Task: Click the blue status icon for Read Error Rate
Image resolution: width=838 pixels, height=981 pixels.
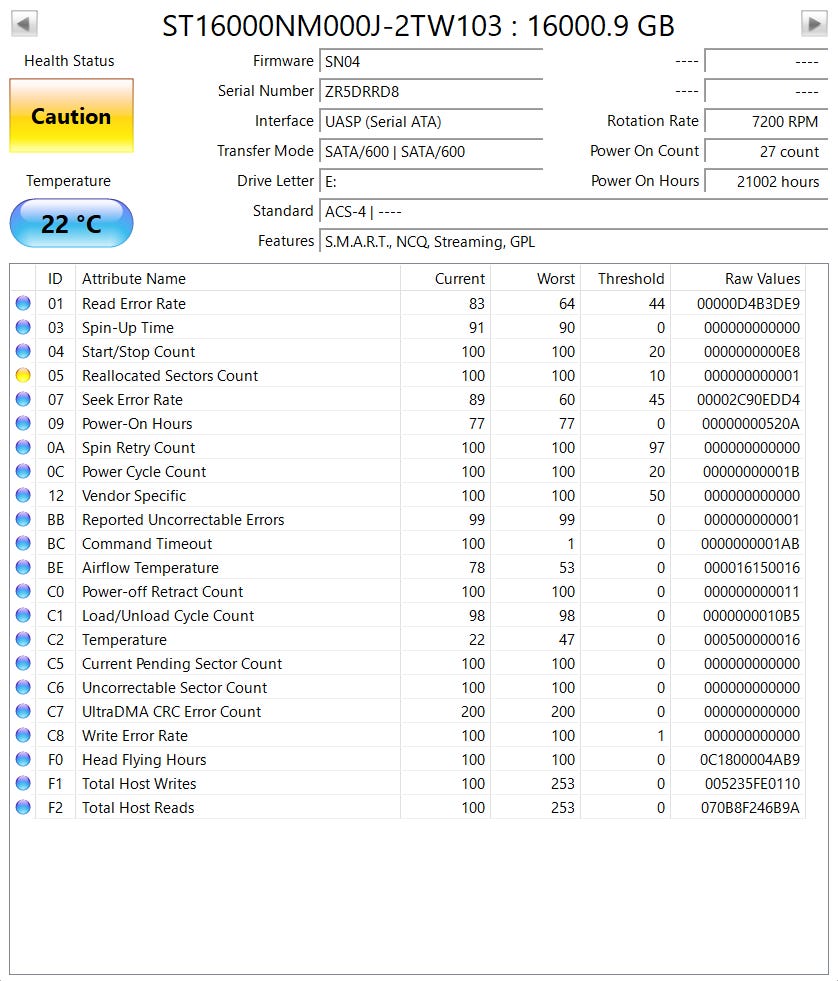Action: pyautogui.click(x=23, y=304)
